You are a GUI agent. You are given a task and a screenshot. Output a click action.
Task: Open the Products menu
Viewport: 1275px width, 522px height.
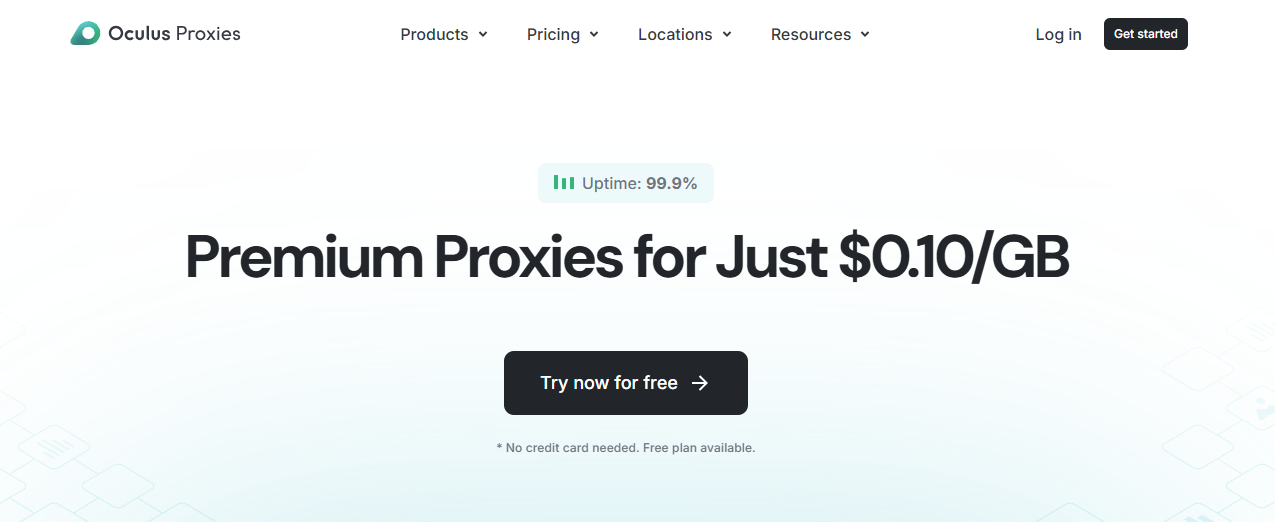click(x=434, y=34)
